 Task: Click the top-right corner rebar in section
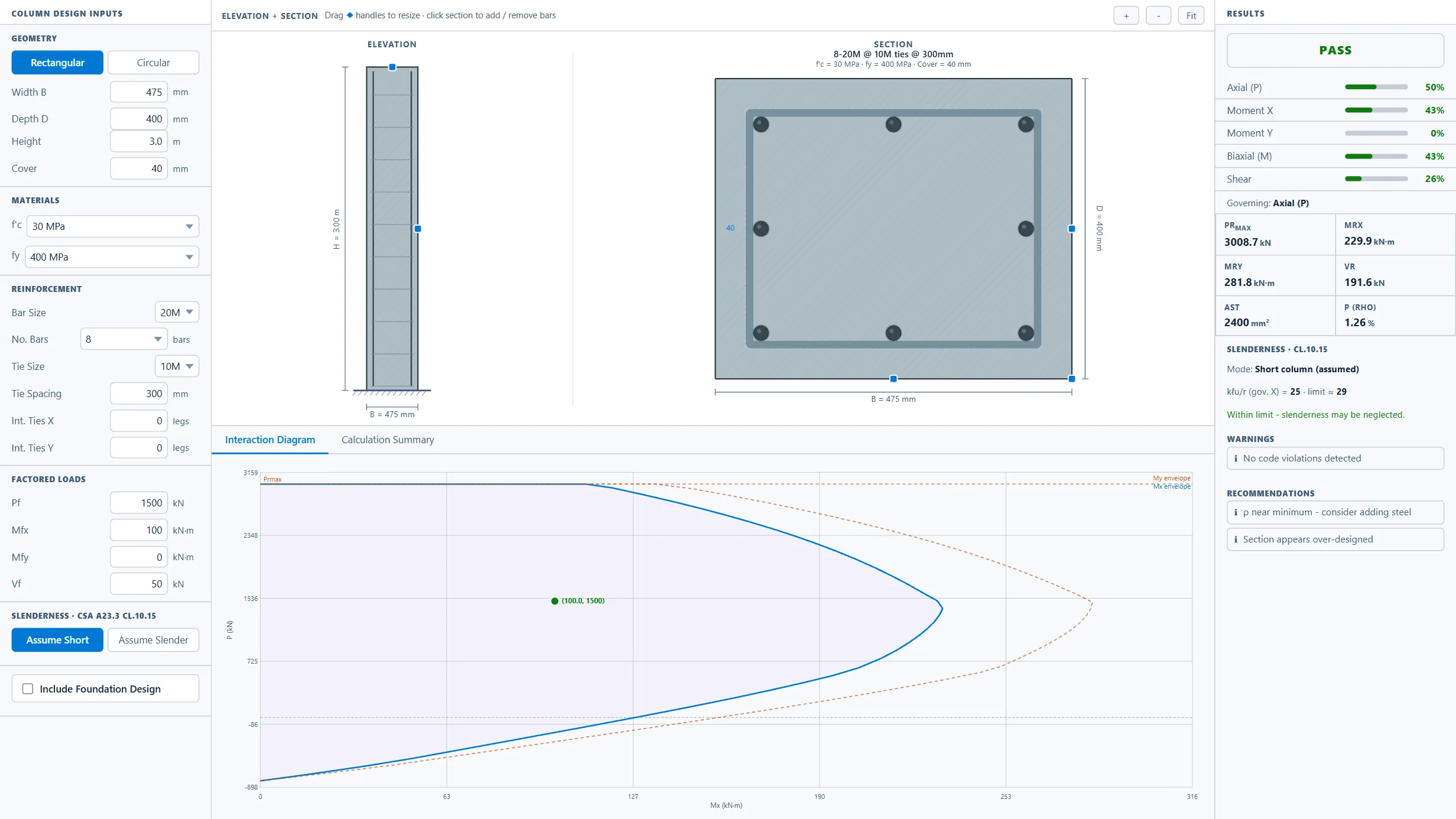point(1026,125)
